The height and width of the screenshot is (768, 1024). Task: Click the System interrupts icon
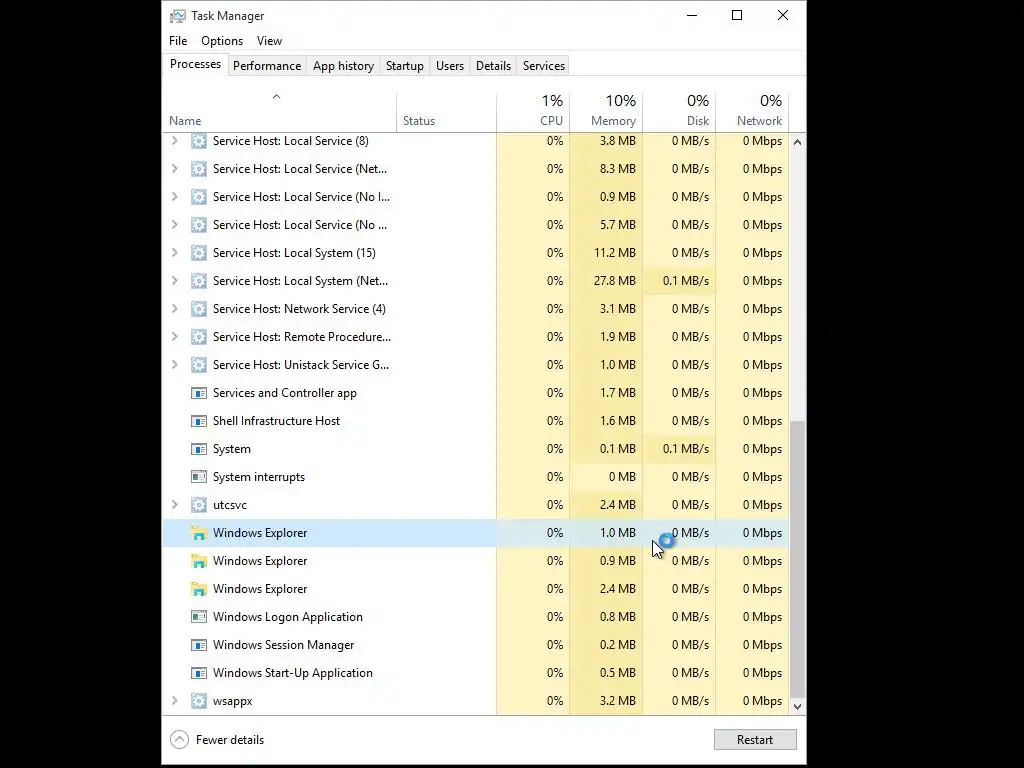[199, 477]
